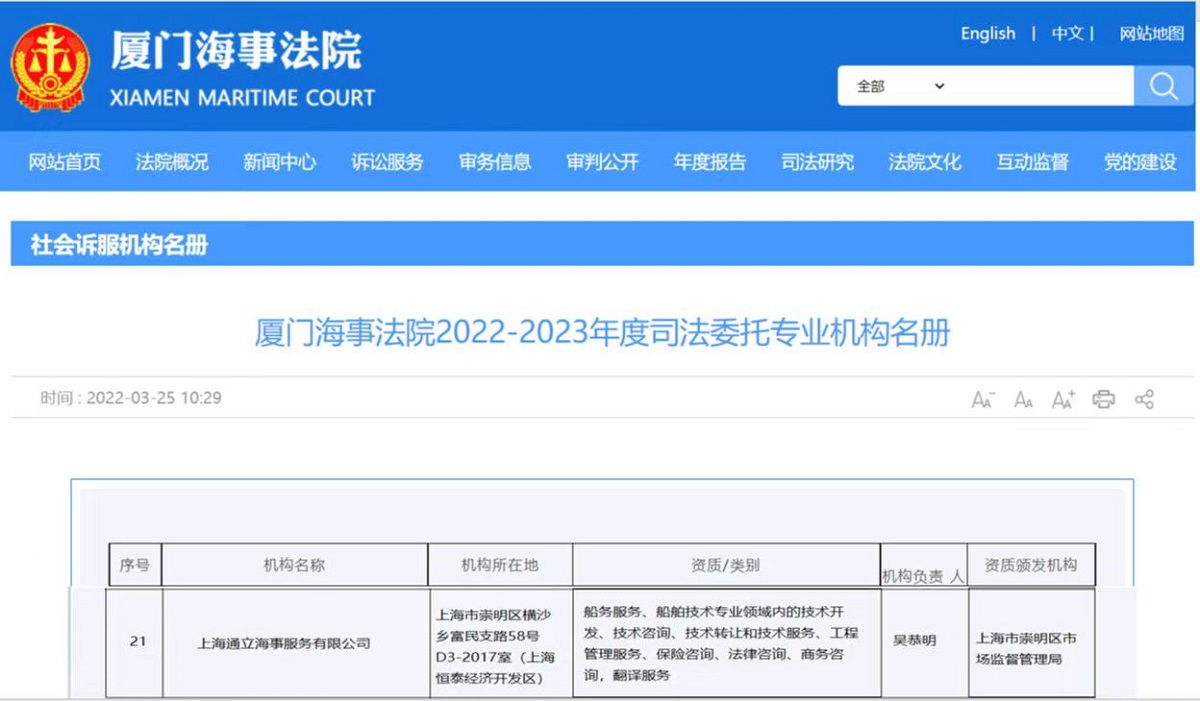Select 诉讼服务 from the navigation
Viewport: 1200px width, 701px height.
tap(389, 162)
